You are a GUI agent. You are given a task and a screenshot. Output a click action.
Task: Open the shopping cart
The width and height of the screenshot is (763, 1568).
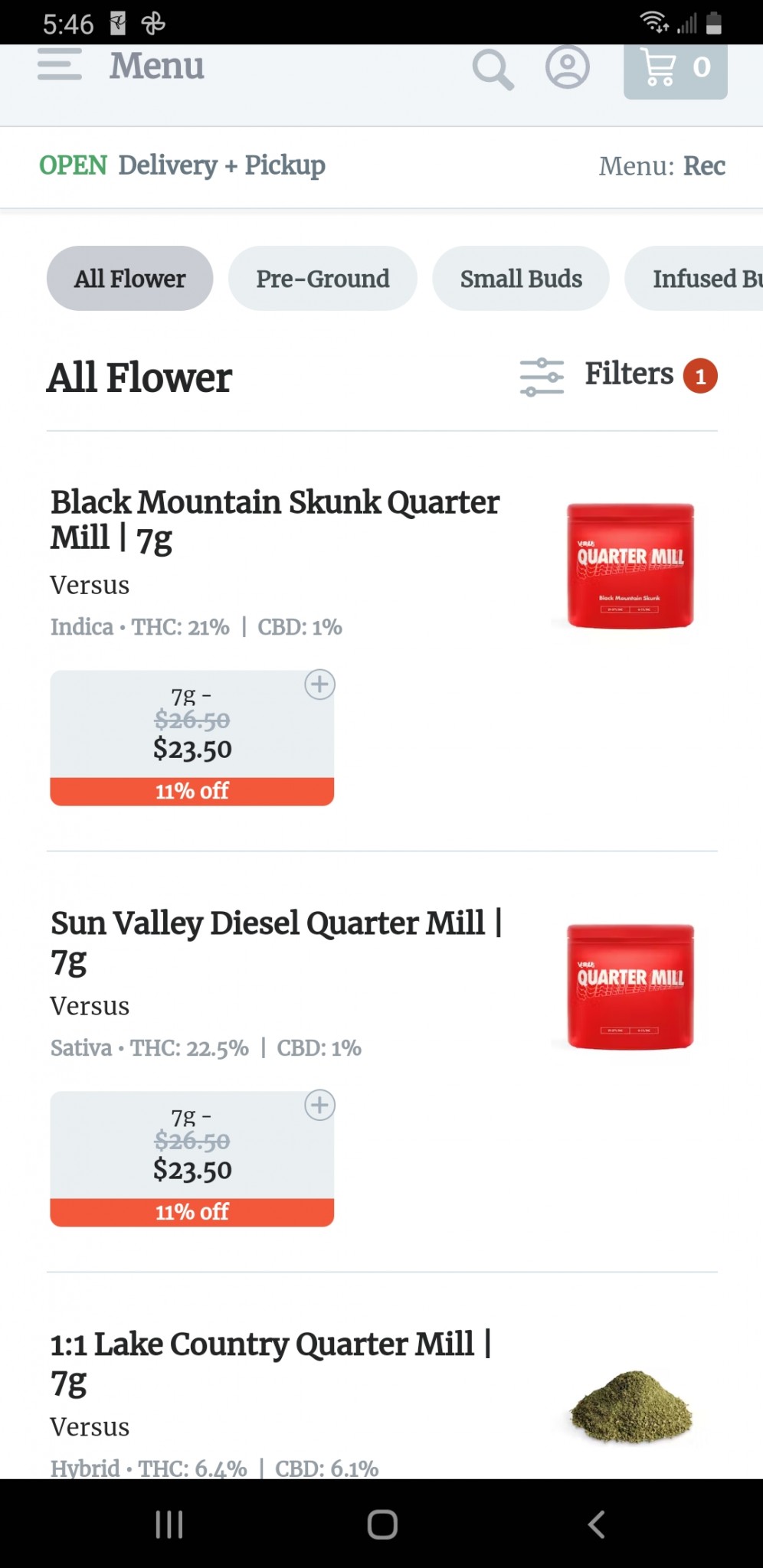[x=675, y=69]
